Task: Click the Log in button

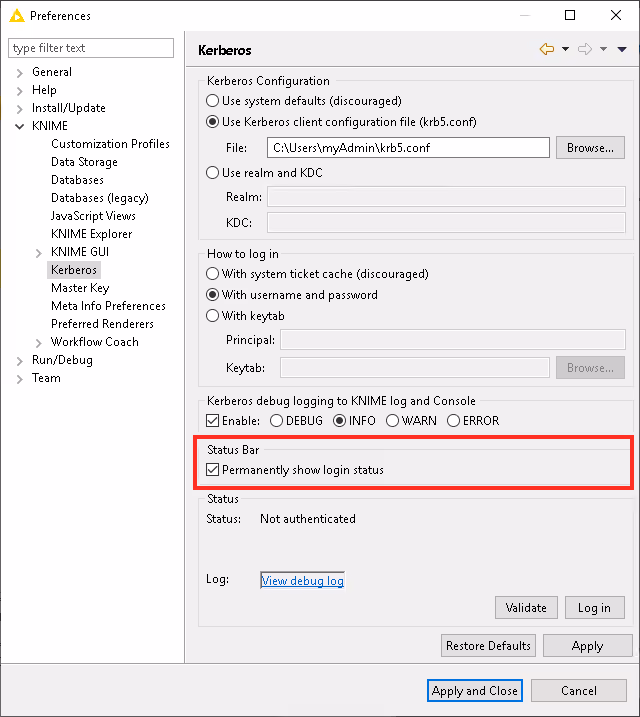Action: [x=594, y=608]
